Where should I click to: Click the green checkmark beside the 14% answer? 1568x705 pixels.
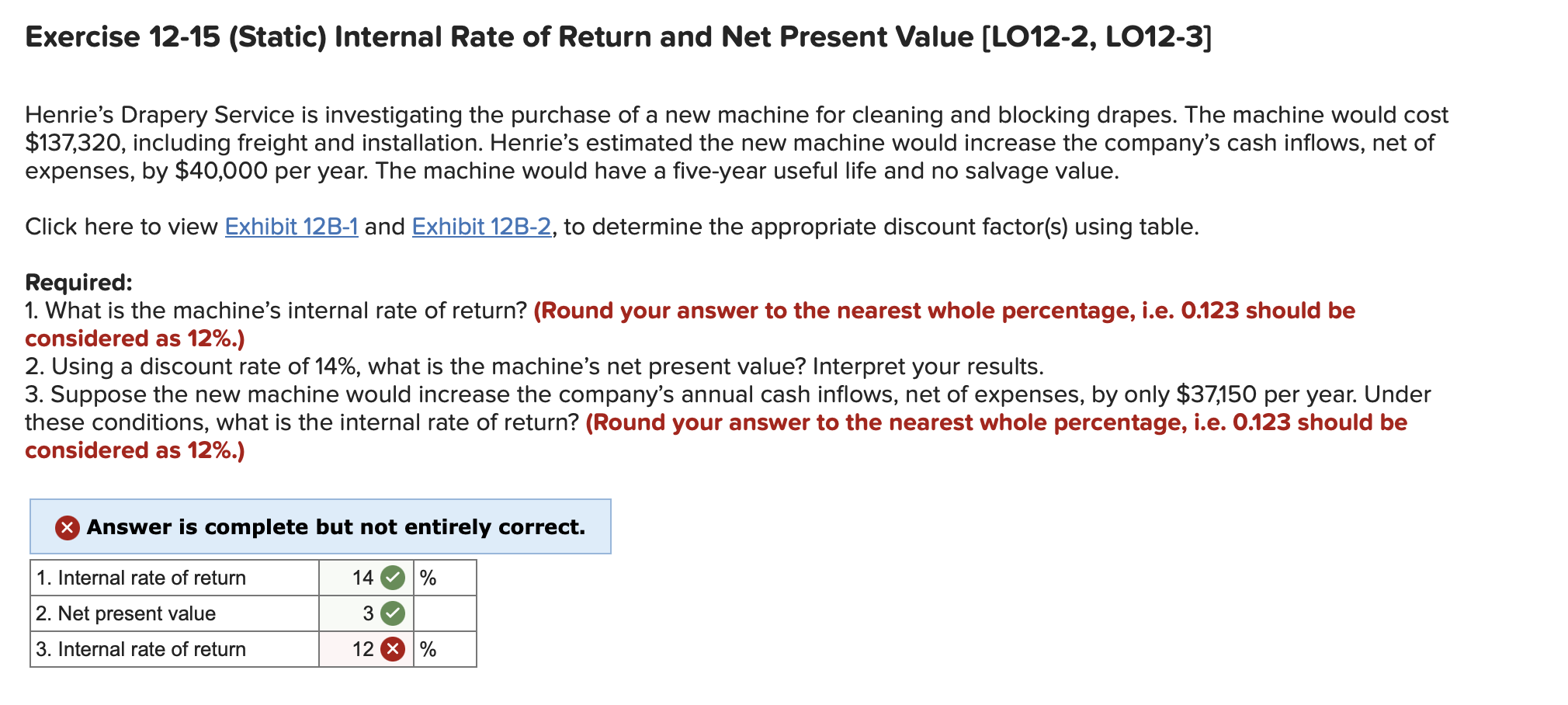(392, 577)
